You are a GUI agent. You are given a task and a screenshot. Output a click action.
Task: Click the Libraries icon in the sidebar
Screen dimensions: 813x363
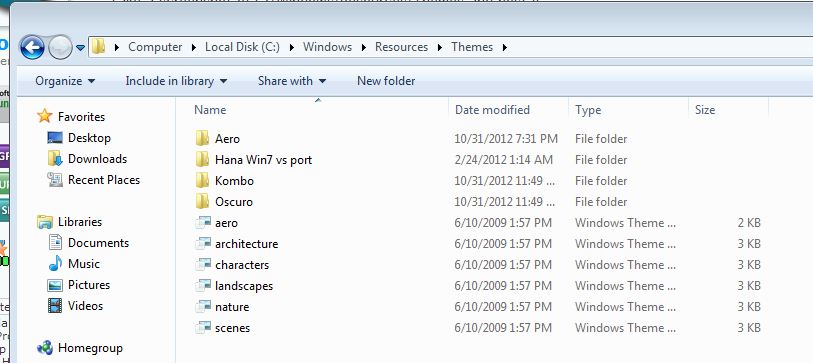pos(45,222)
